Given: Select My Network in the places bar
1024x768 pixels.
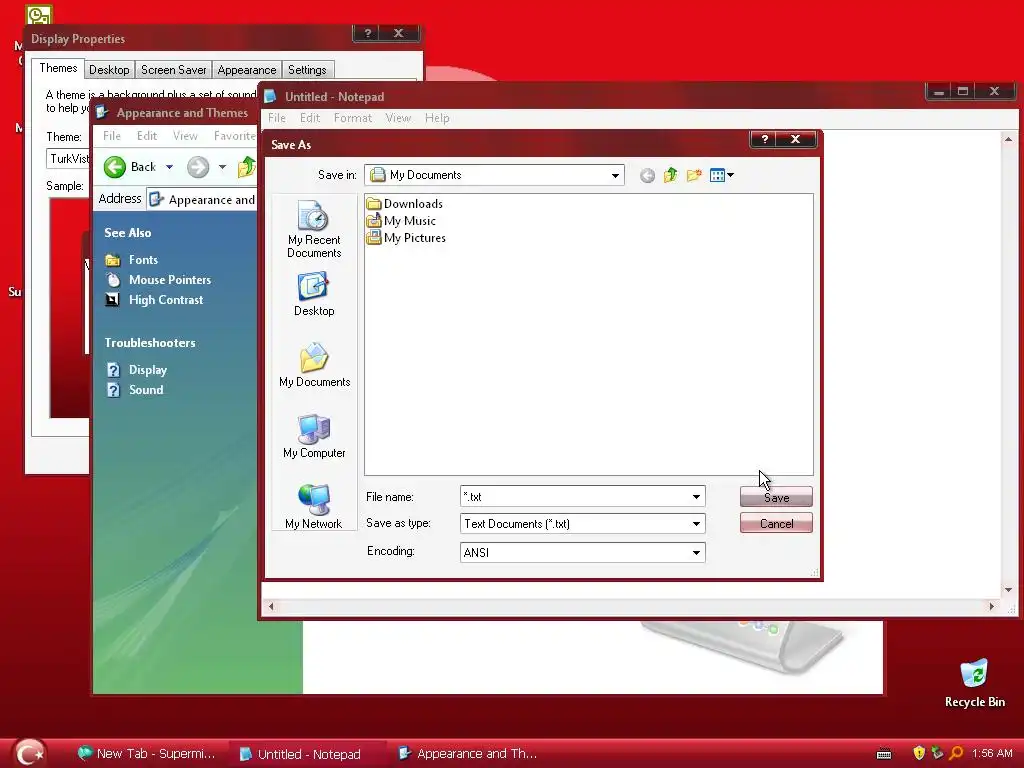Looking at the screenshot, I should pos(313,507).
